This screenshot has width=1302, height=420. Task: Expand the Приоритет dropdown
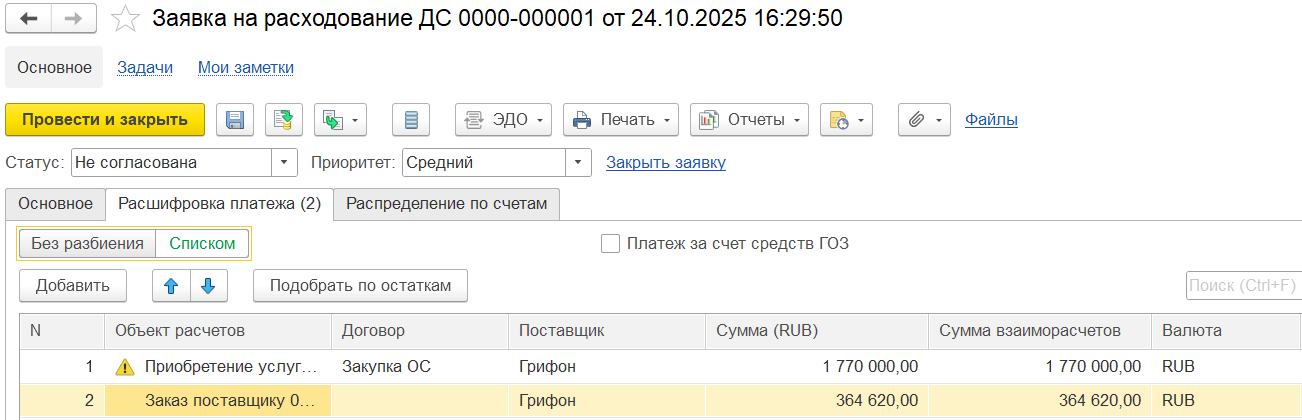[579, 162]
